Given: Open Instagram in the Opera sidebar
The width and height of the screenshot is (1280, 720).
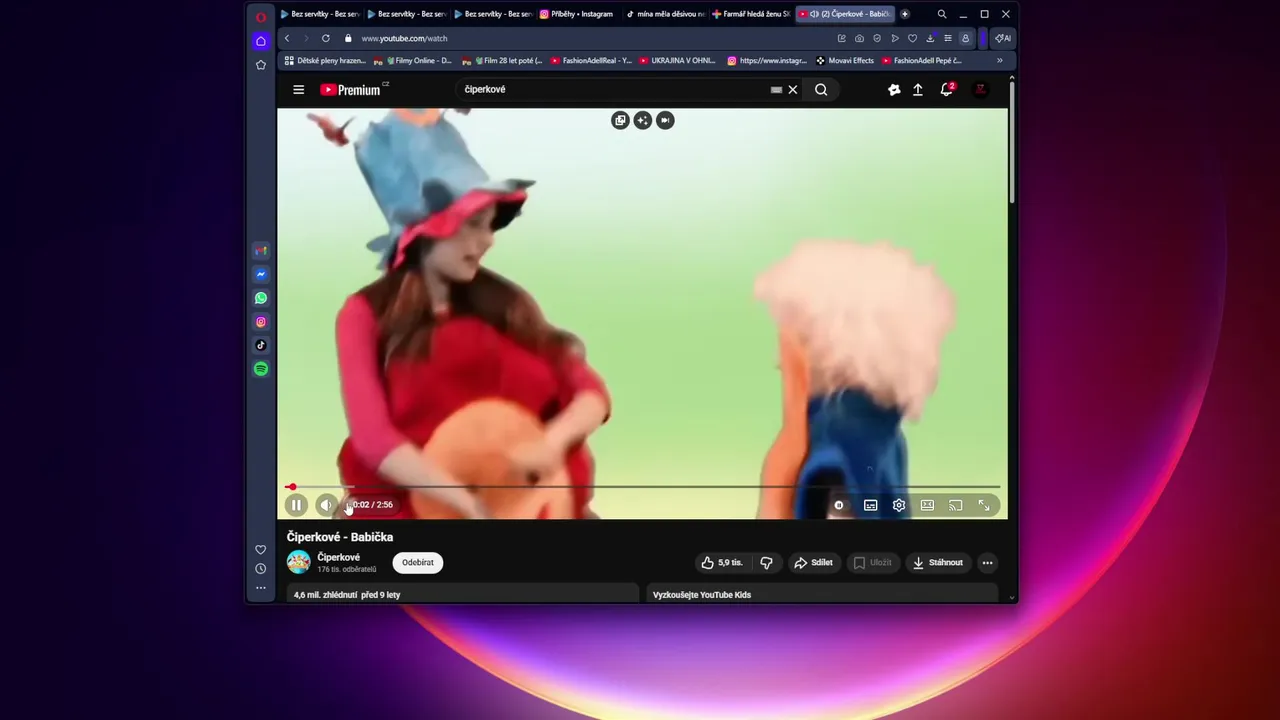Looking at the screenshot, I should click(x=261, y=322).
